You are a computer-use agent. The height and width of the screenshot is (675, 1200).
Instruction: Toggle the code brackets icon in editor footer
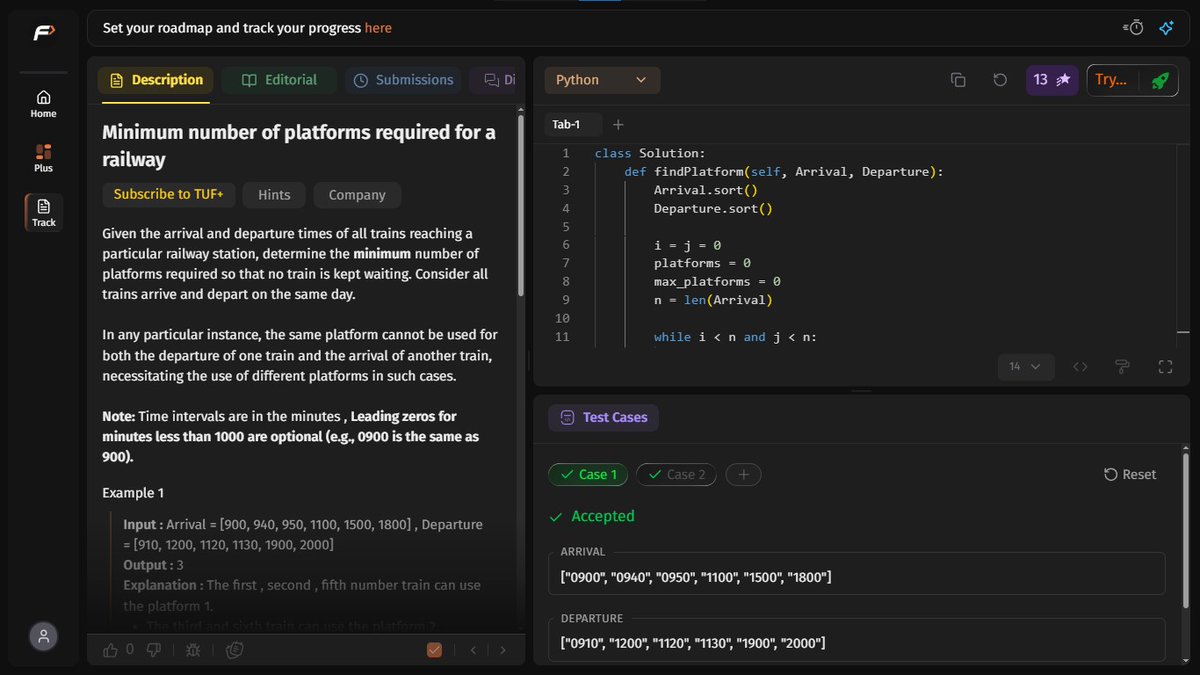click(x=1080, y=367)
